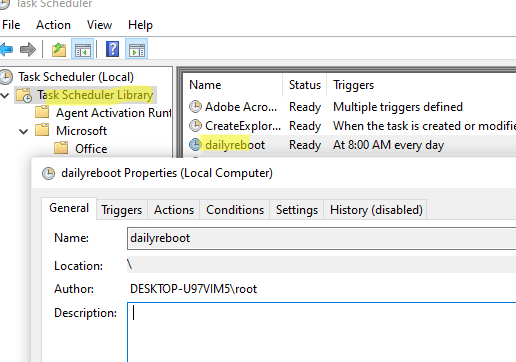Collapse the Microsoft folder tree node
516x362 pixels.
tap(23, 131)
